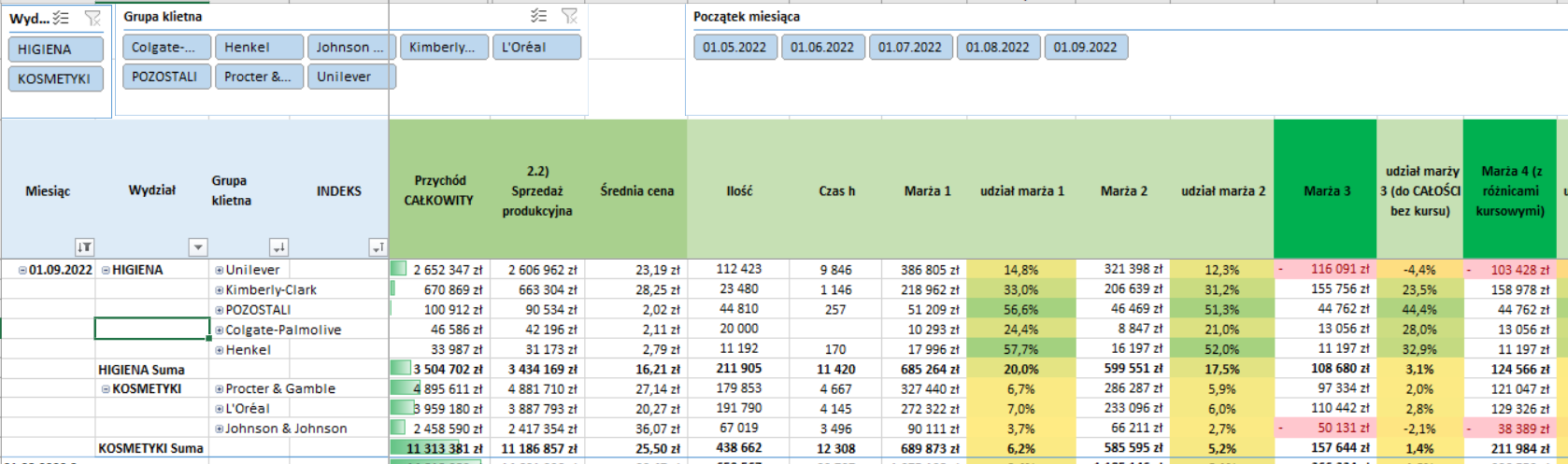This screenshot has height=464, width=1568.
Task: Open the Grupa klietna sort button
Action: [x=278, y=247]
